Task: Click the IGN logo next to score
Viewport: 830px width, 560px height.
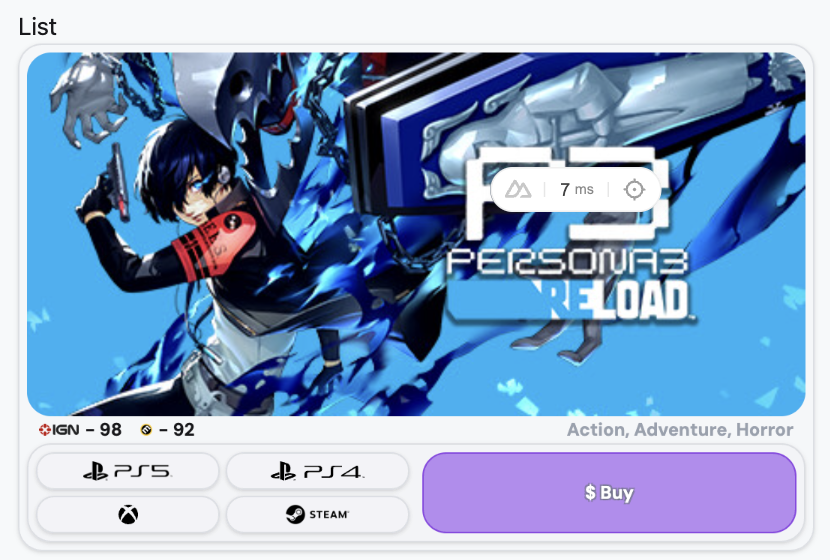Action: [59, 430]
